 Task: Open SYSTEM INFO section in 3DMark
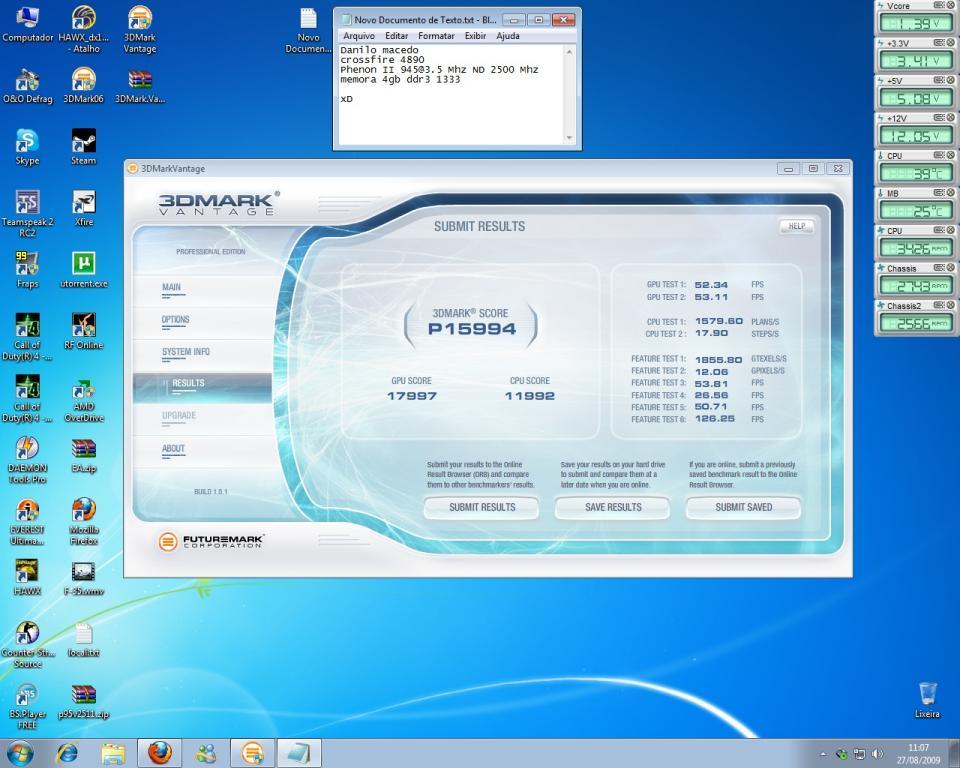[186, 352]
